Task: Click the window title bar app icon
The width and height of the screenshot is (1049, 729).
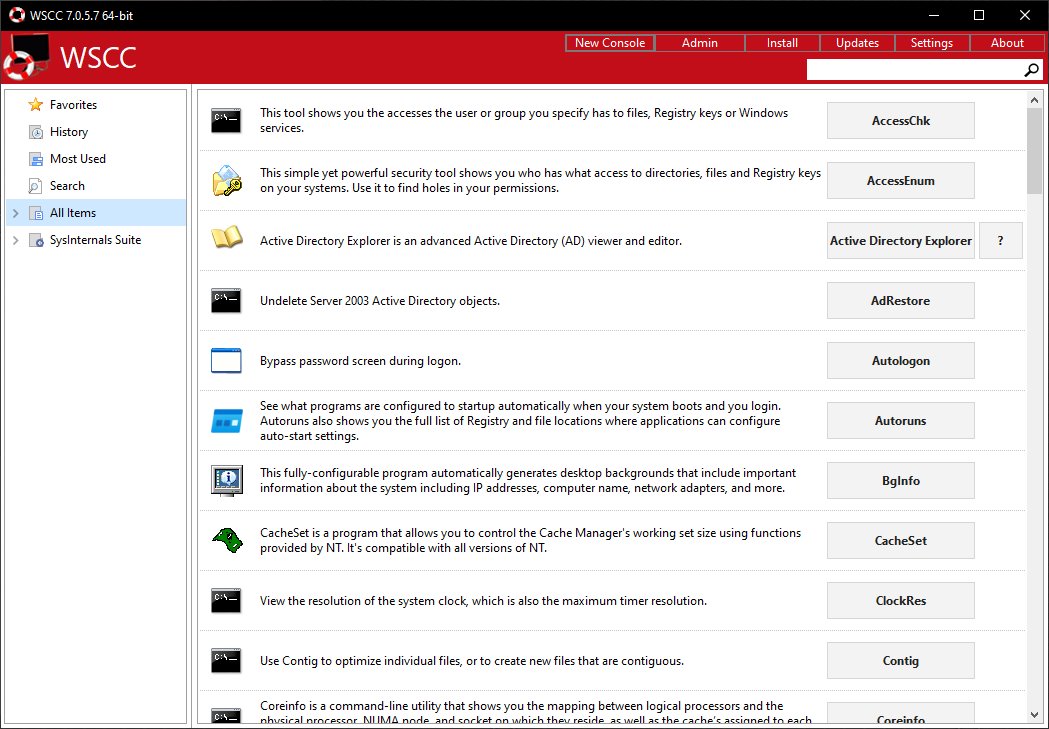Action: pyautogui.click(x=17, y=15)
